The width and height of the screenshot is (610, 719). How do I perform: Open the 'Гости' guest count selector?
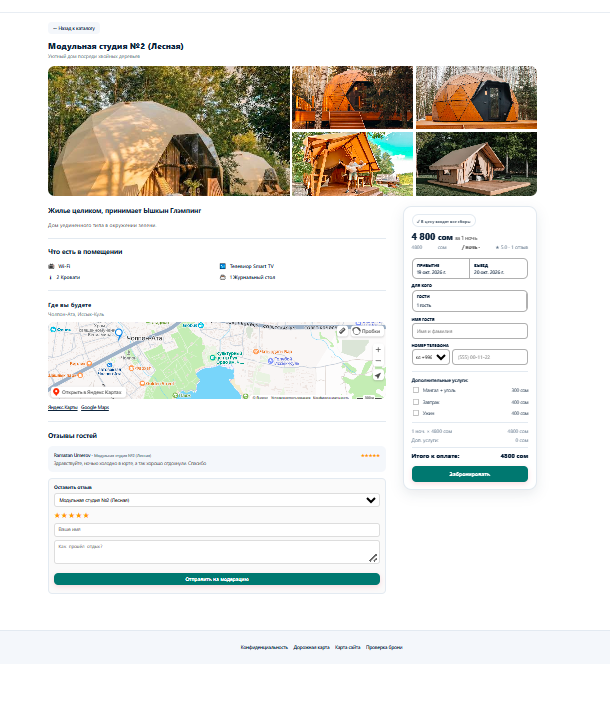pyautogui.click(x=470, y=301)
